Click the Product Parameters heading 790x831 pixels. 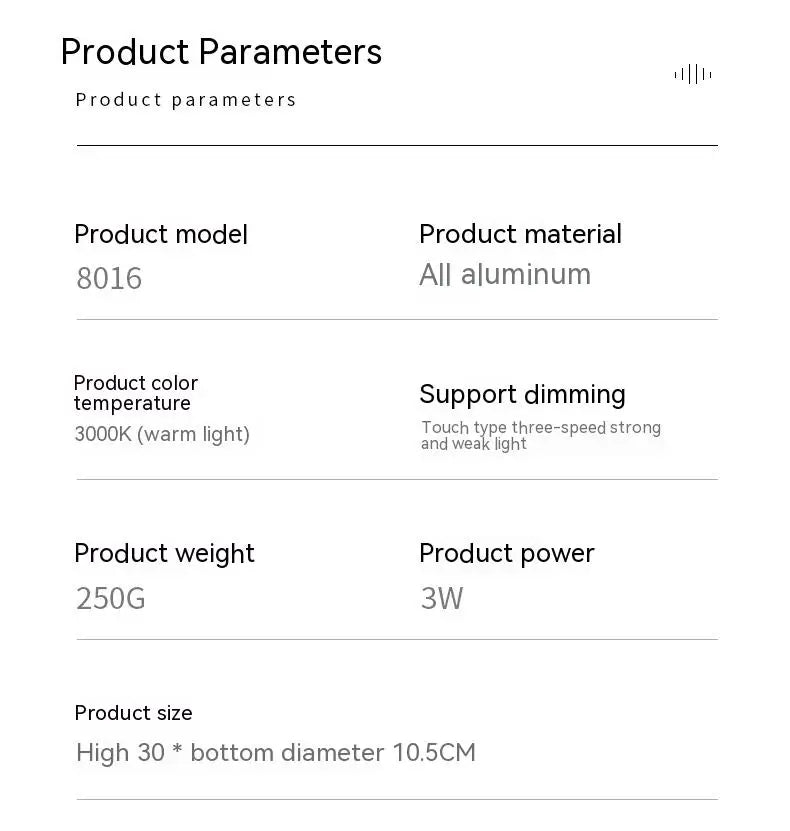tap(221, 52)
